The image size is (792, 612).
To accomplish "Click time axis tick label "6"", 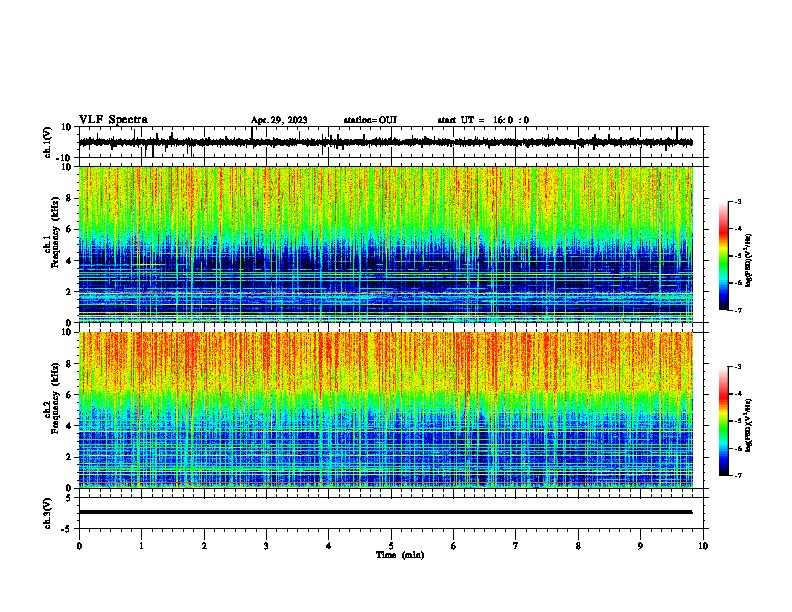I will (x=454, y=546).
